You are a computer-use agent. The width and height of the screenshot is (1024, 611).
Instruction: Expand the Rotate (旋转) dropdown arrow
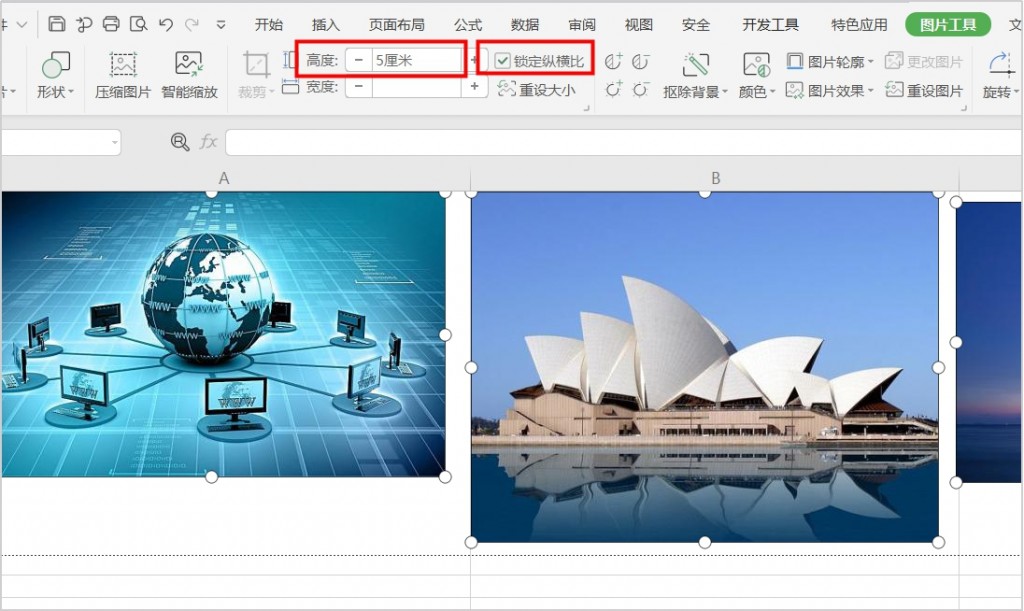click(1016, 92)
